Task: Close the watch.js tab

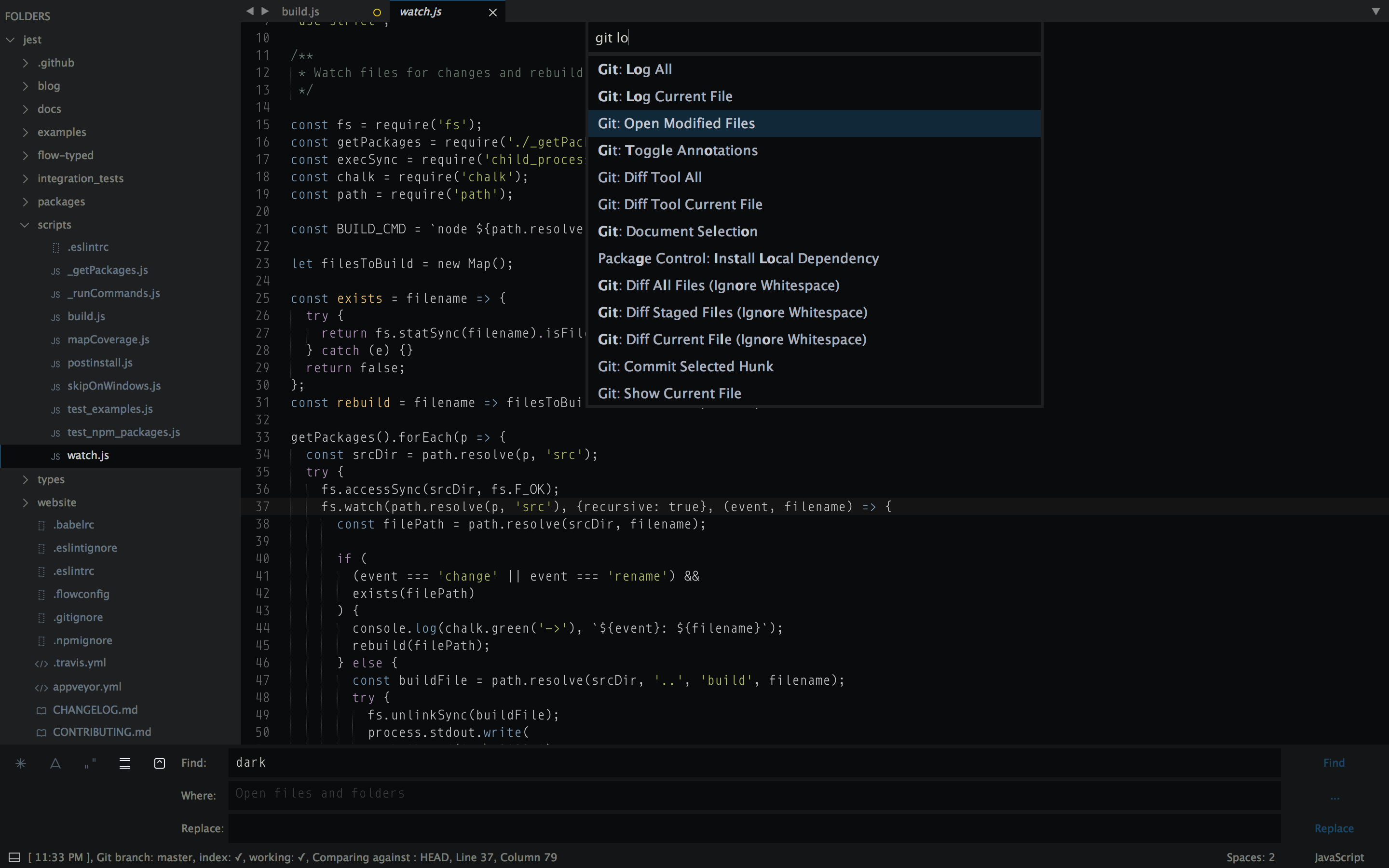Action: coord(492,12)
